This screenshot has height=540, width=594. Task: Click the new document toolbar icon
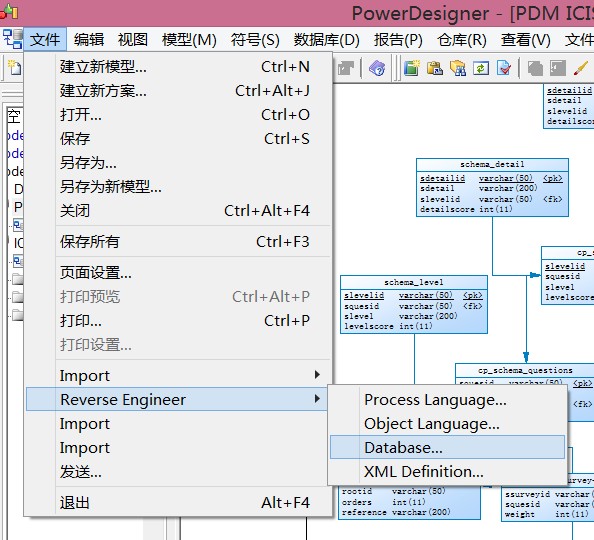tap(14, 68)
